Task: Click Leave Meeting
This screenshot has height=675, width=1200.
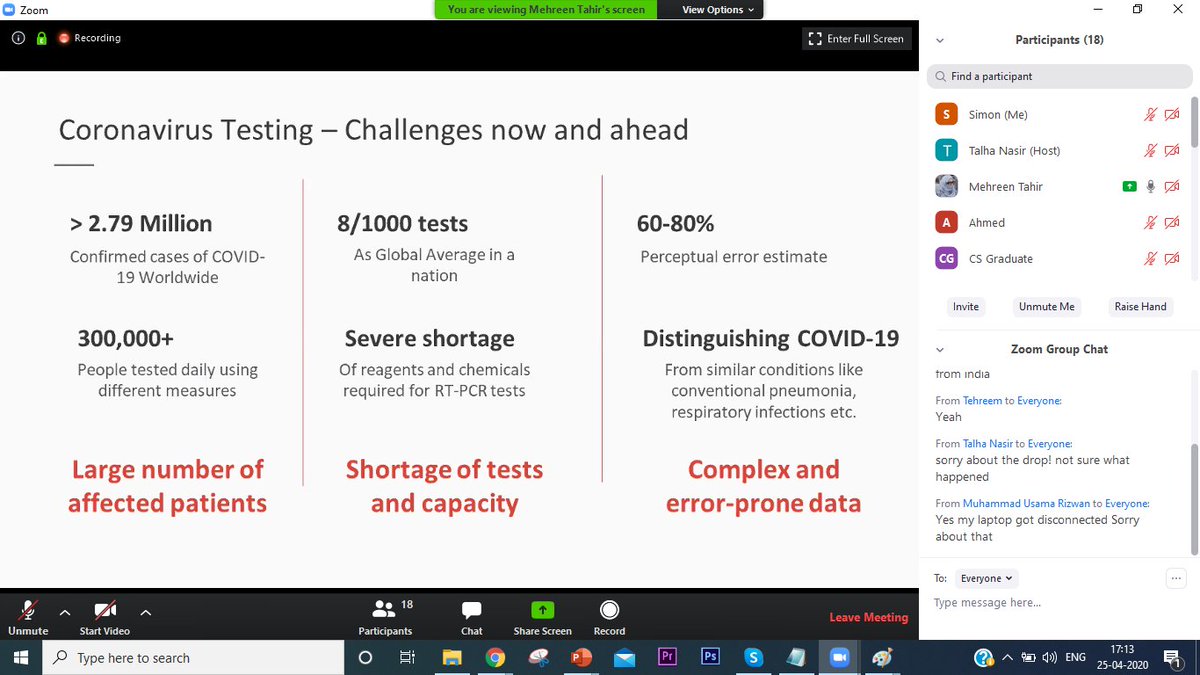Action: pos(868,617)
